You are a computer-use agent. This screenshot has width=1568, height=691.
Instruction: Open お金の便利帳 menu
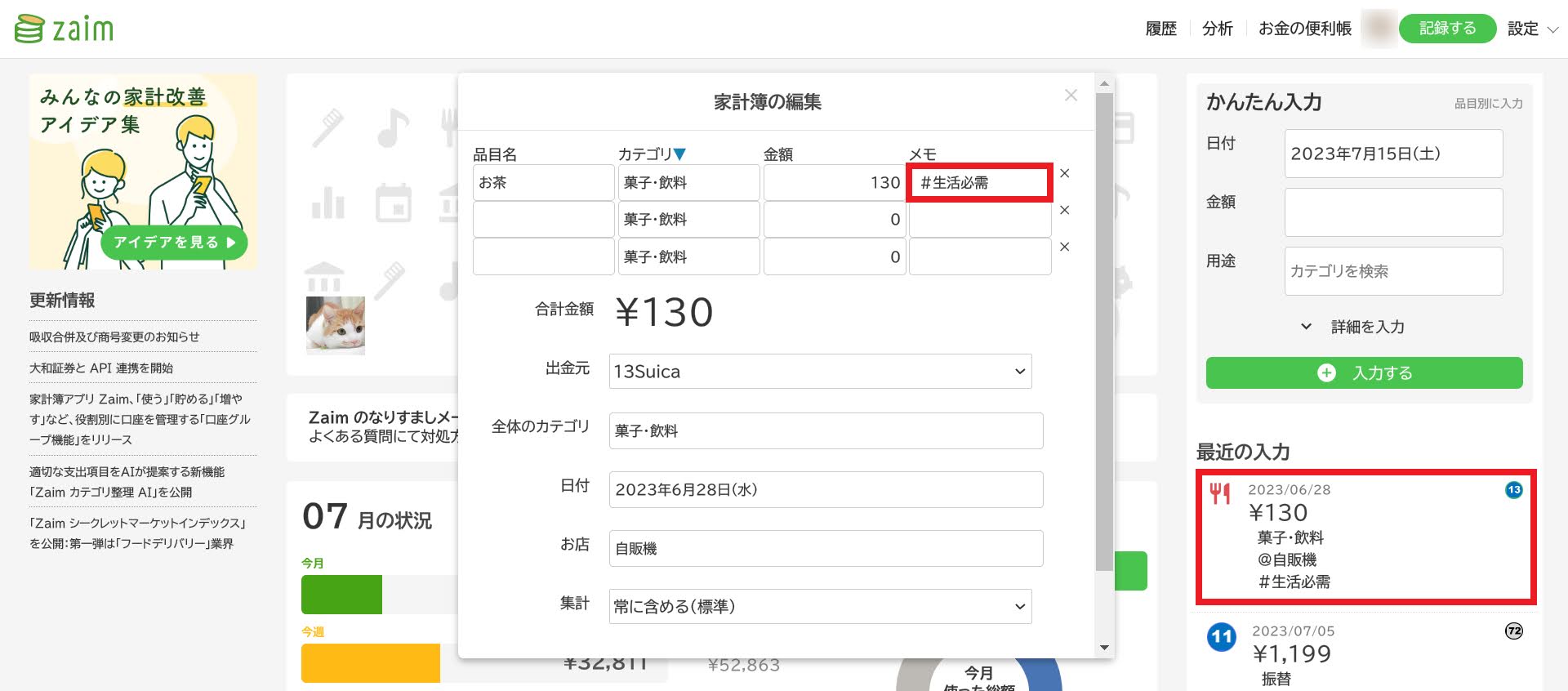pyautogui.click(x=1304, y=29)
